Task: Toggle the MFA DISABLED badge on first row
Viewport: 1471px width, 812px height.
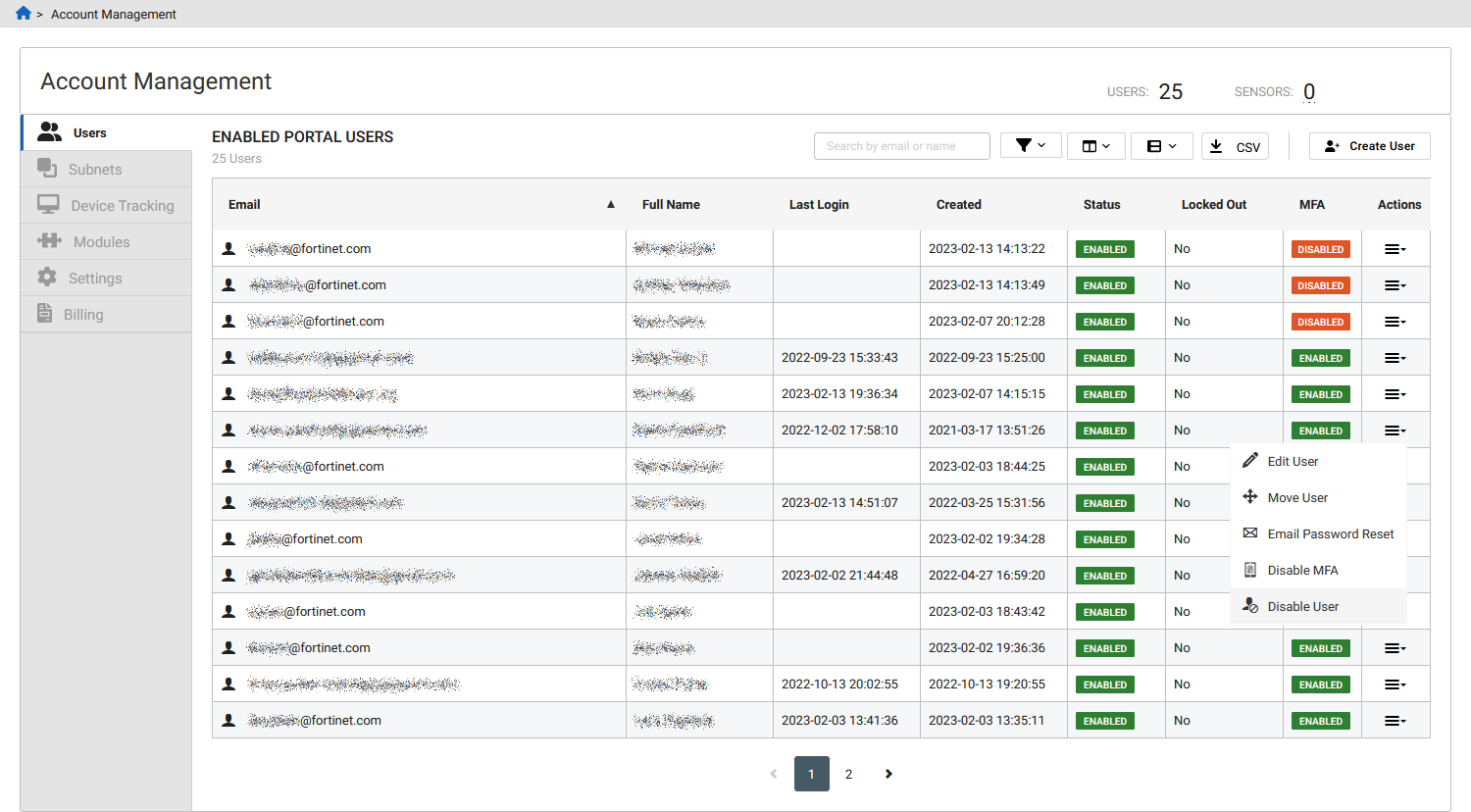Action: [1320, 248]
